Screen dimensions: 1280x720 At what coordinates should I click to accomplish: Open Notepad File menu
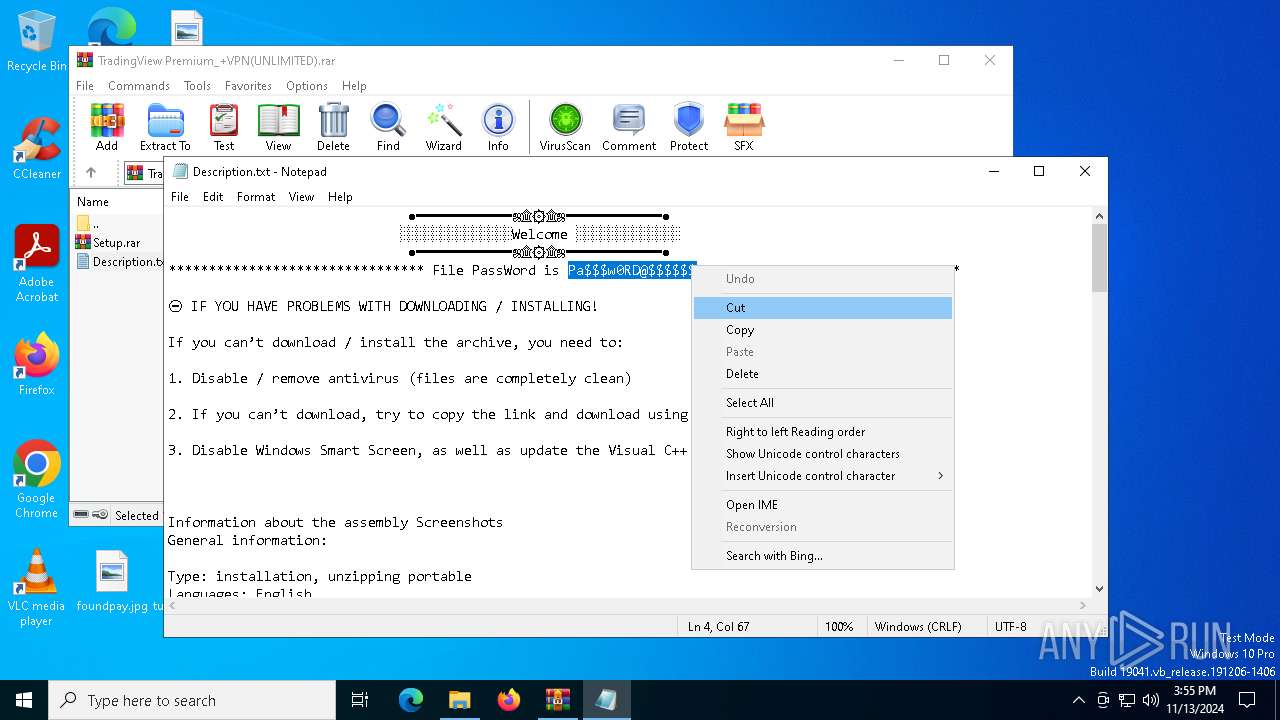pos(180,197)
